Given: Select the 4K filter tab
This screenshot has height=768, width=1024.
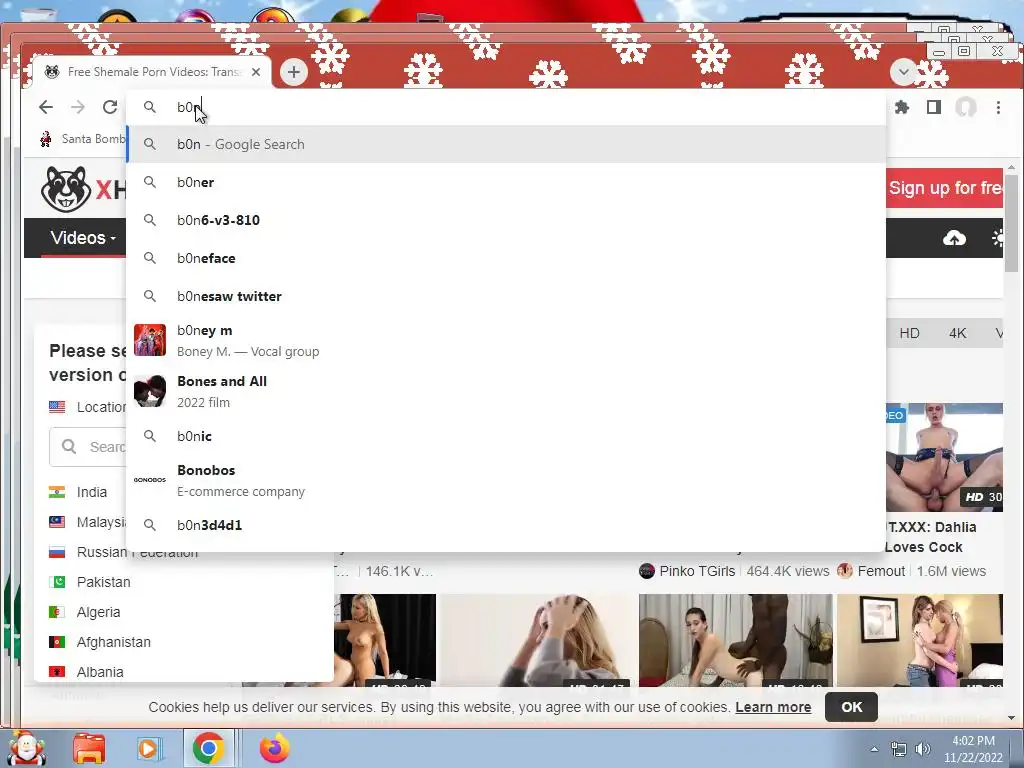Looking at the screenshot, I should click(957, 333).
